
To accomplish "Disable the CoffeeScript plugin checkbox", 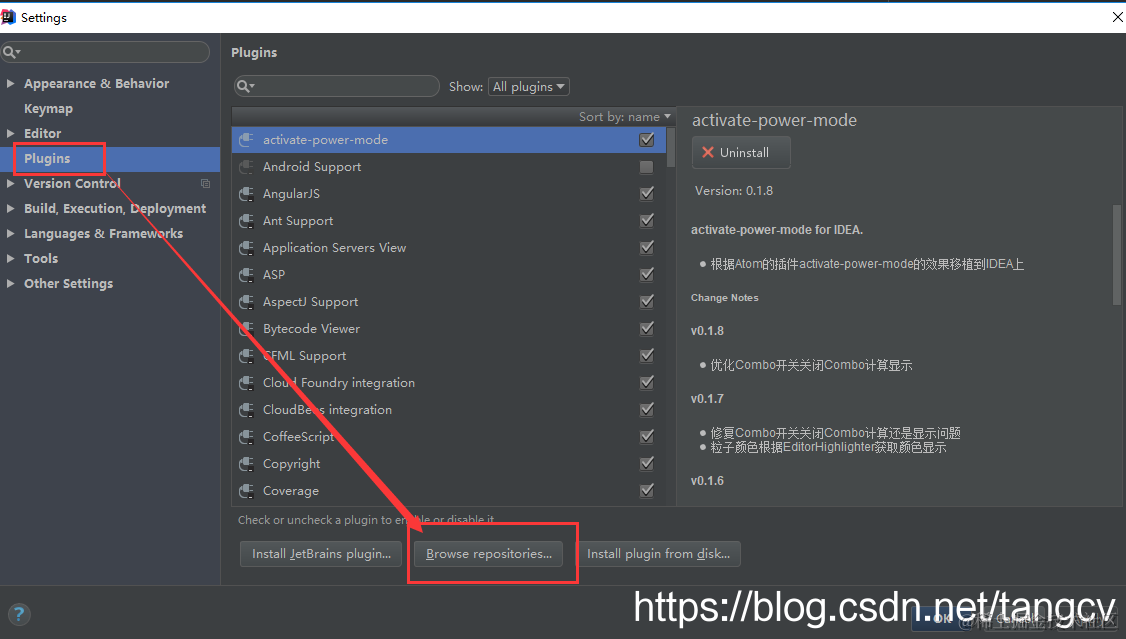I will click(646, 437).
